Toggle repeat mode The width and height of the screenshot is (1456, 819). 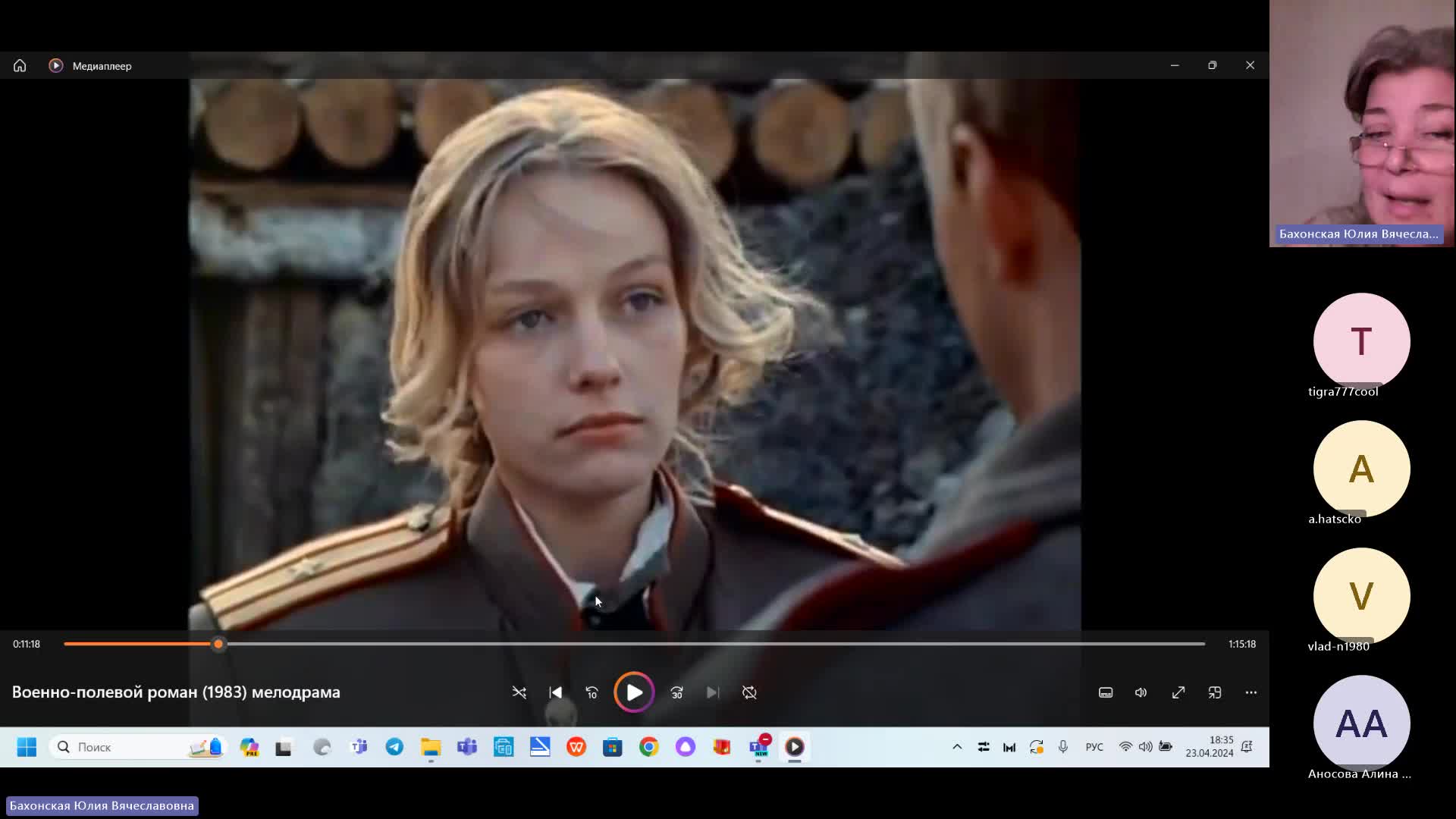tap(749, 692)
